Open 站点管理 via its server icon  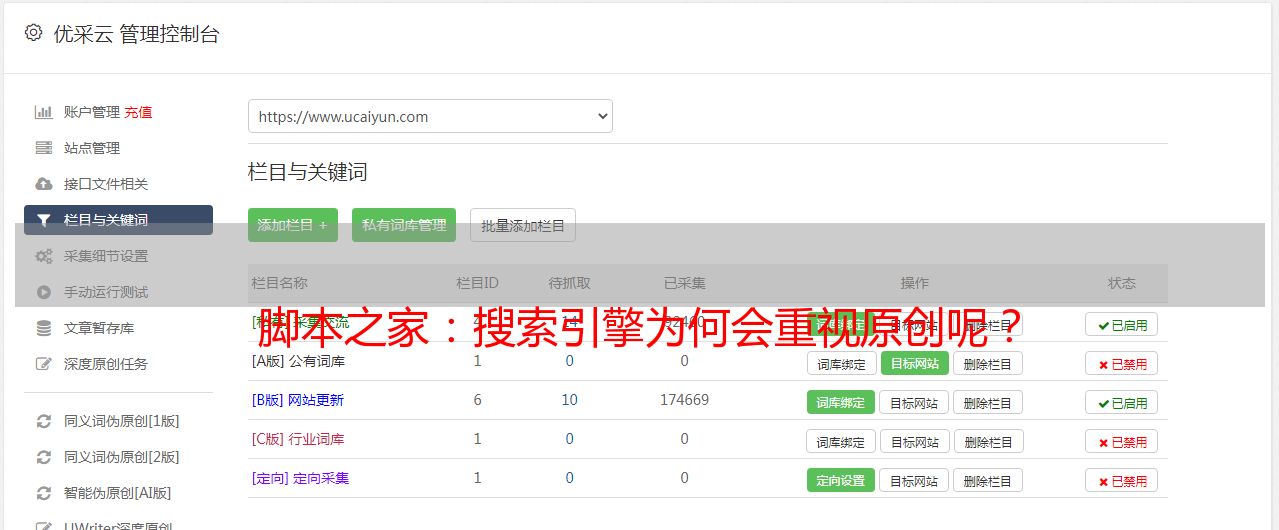(x=43, y=148)
